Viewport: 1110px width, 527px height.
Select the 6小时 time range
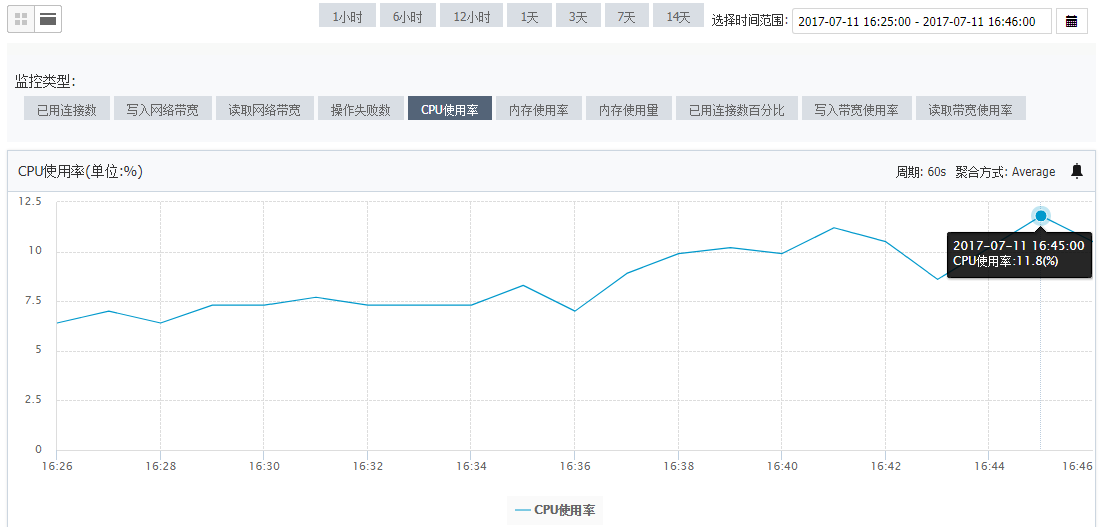pyautogui.click(x=408, y=18)
